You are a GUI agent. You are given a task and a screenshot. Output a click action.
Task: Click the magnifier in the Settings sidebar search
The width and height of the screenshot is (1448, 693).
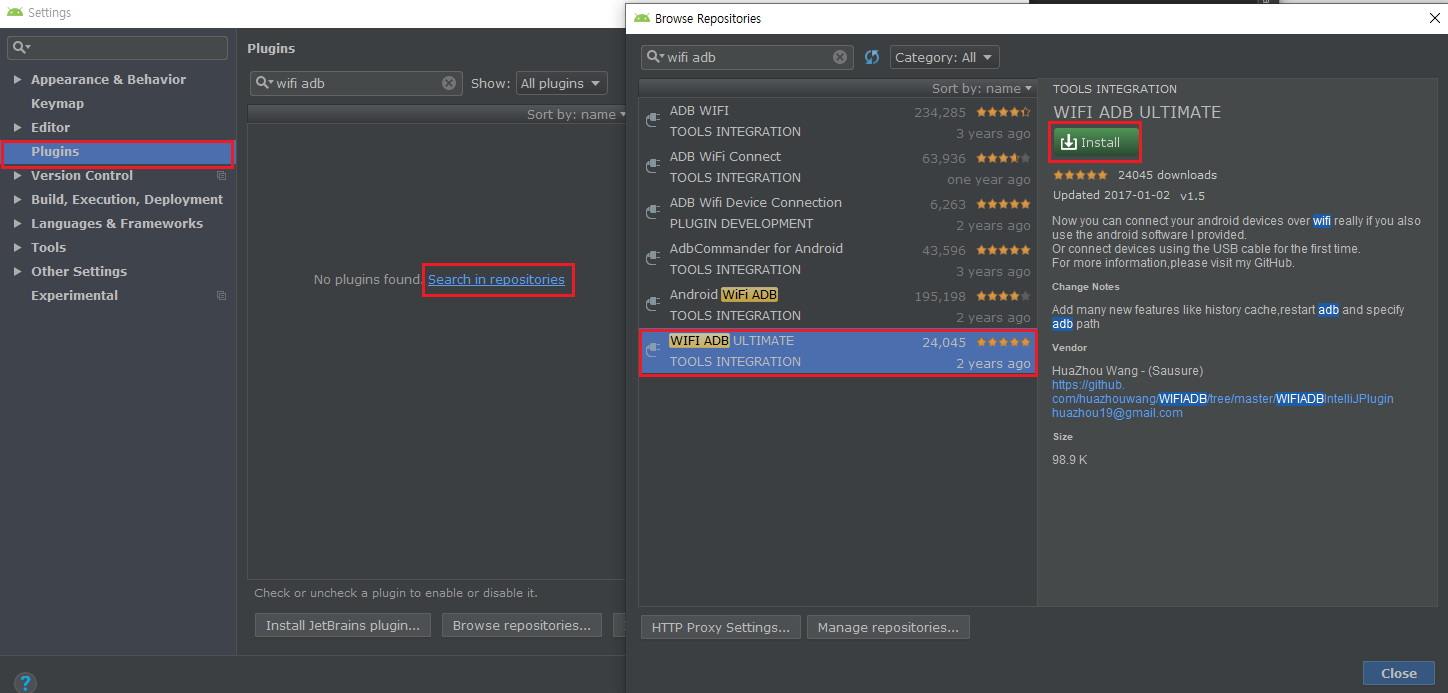21,47
